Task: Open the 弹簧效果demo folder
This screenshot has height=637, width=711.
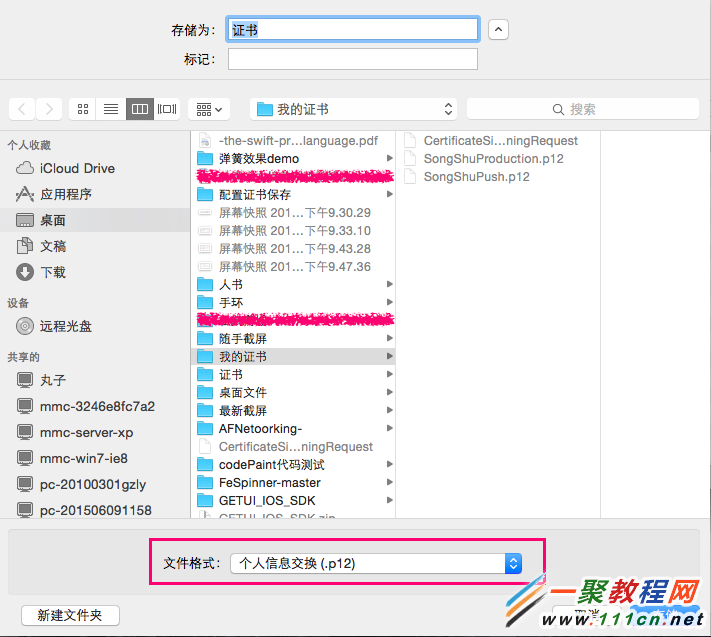Action: click(x=293, y=159)
